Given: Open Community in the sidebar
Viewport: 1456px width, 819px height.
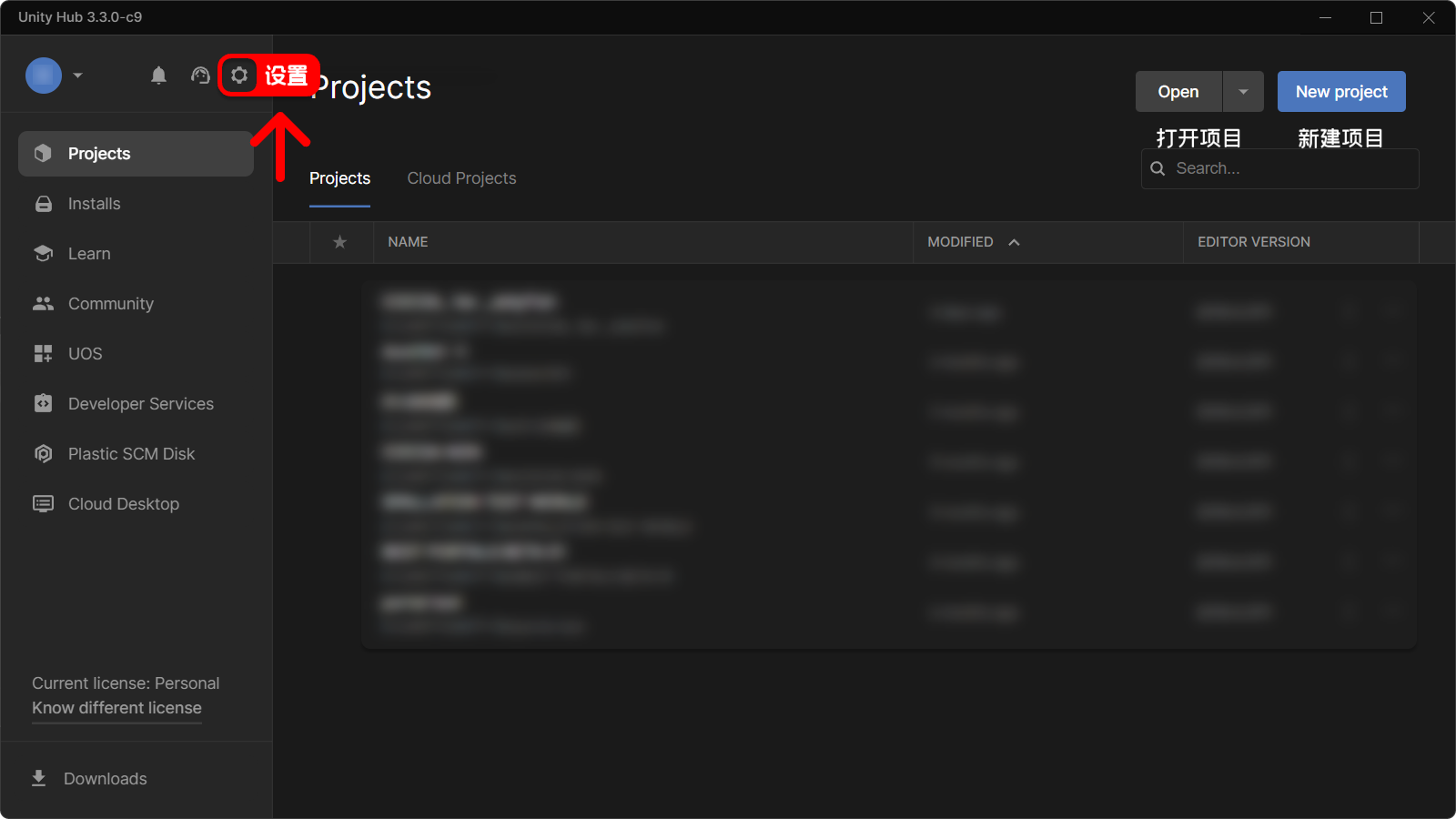Looking at the screenshot, I should point(110,304).
